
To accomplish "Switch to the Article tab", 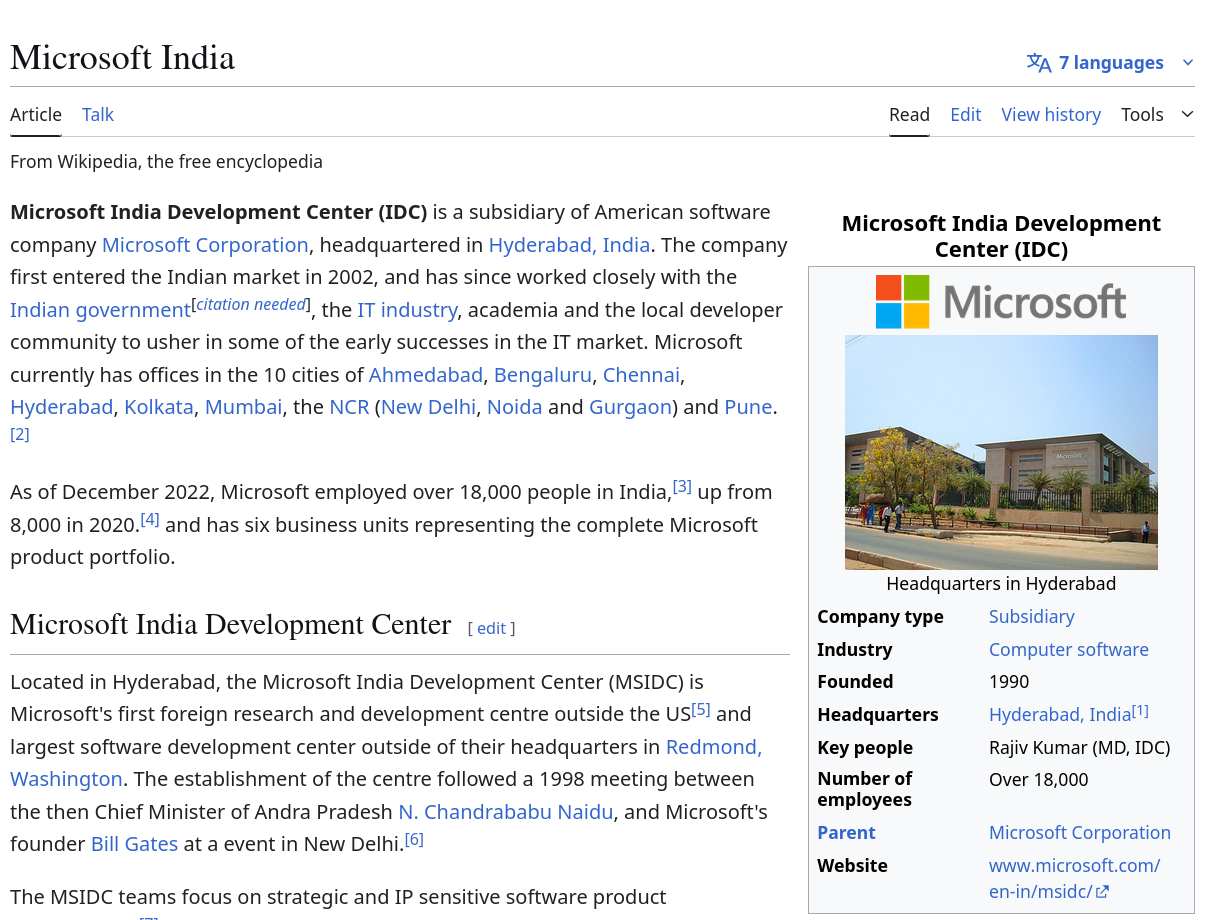I will 36,114.
